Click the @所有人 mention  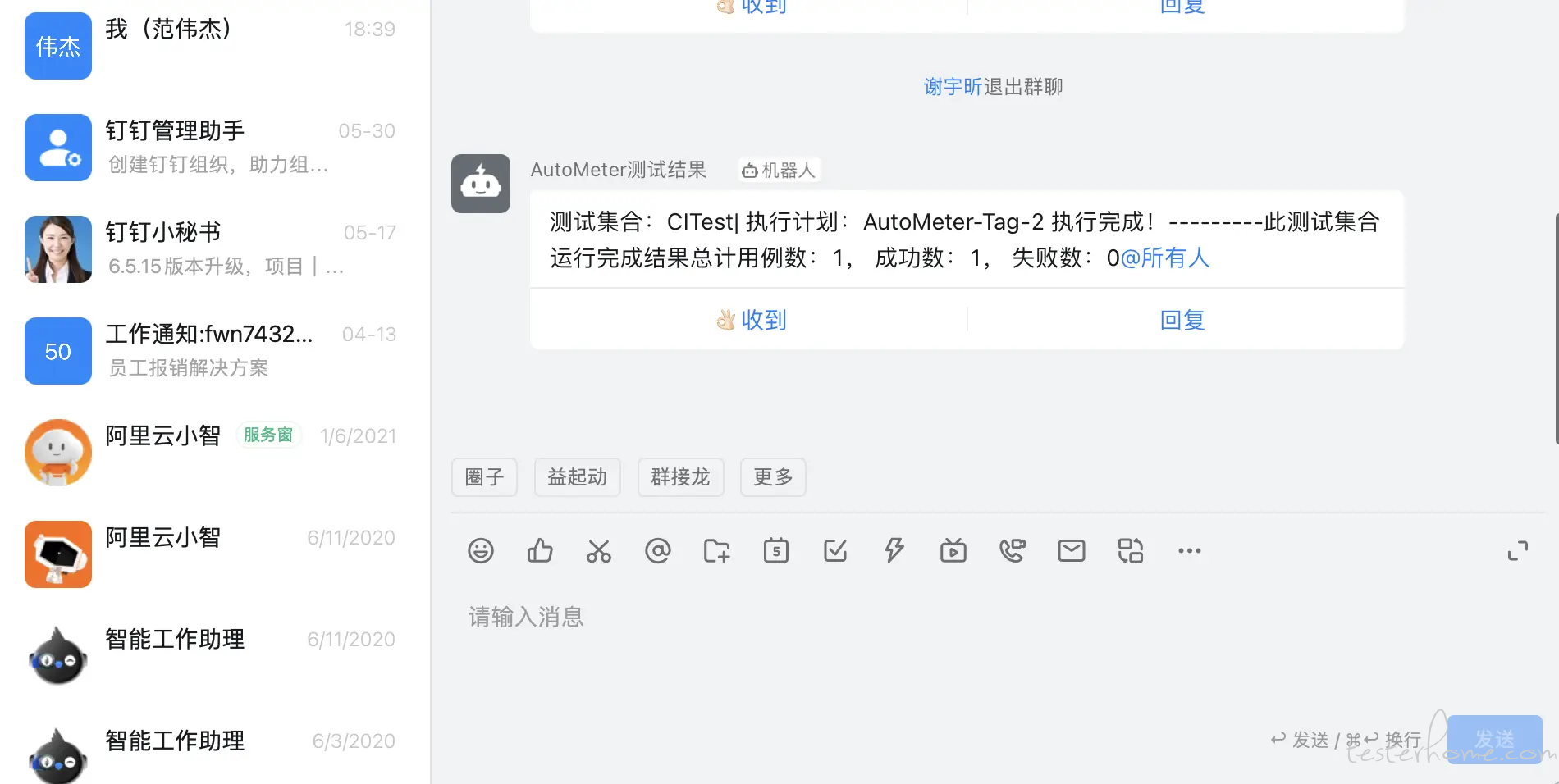1165,258
